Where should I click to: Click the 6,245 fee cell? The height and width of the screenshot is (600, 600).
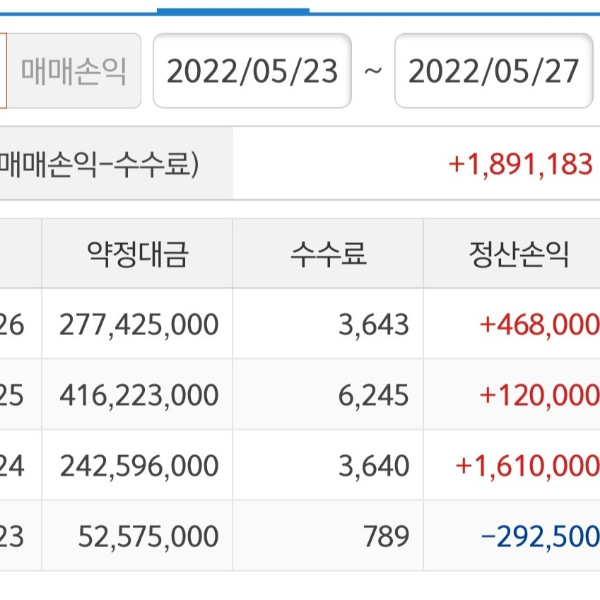point(379,395)
